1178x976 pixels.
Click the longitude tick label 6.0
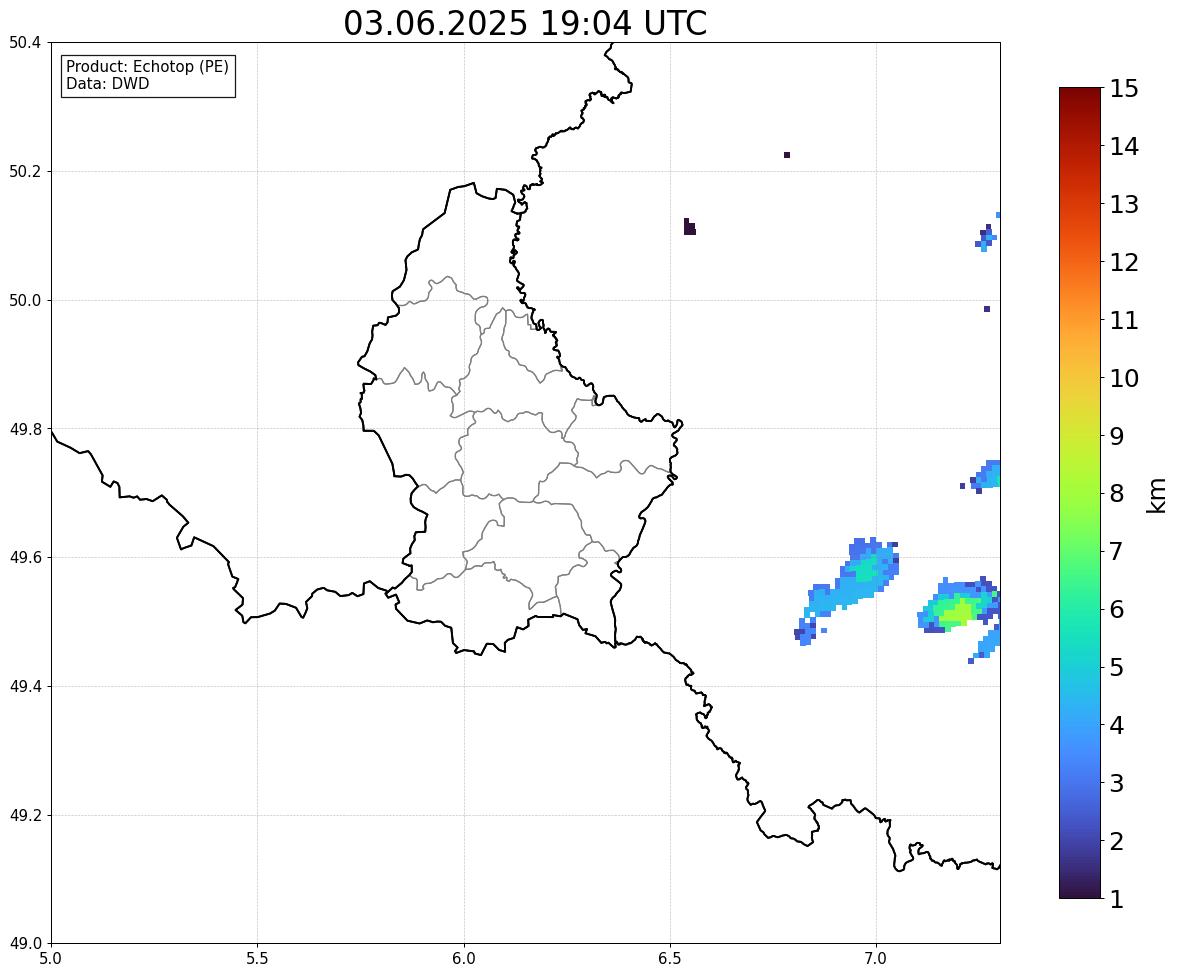click(x=464, y=959)
